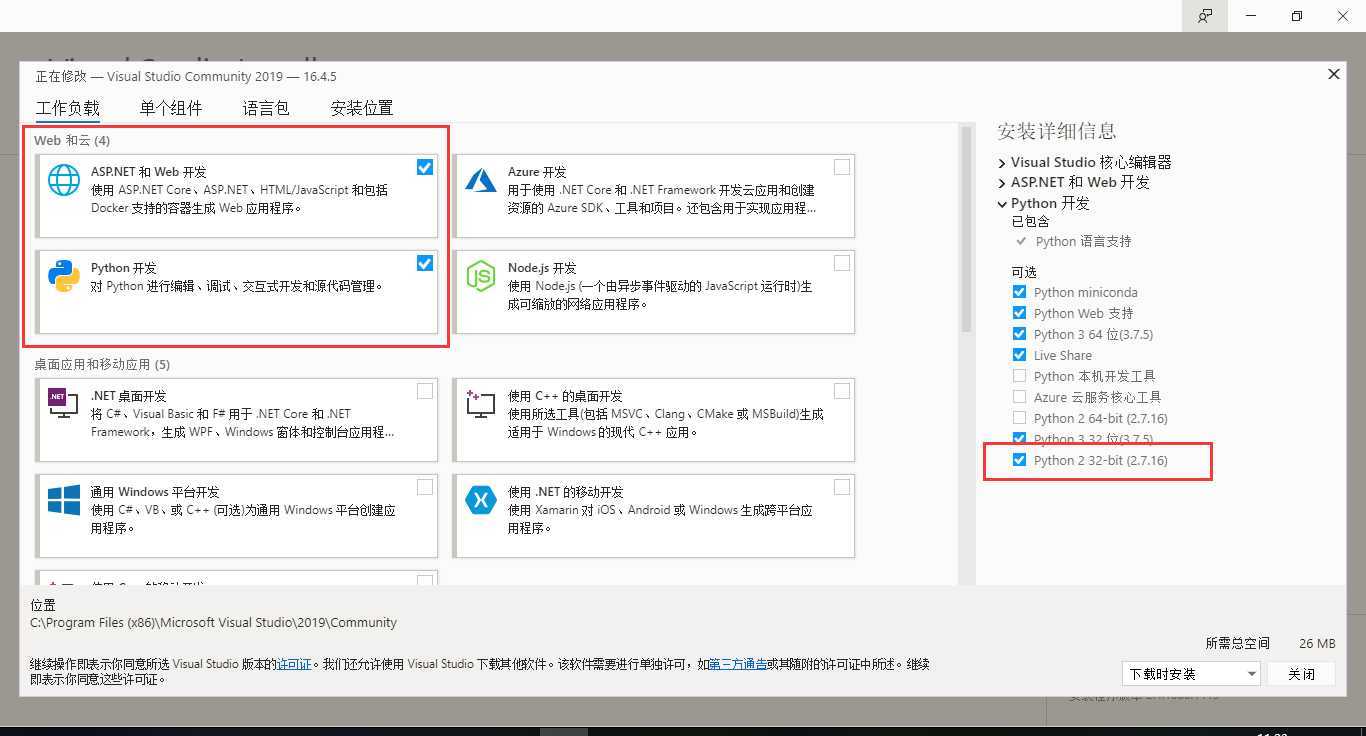Toggle the Python Web 支持 option

[x=1019, y=313]
